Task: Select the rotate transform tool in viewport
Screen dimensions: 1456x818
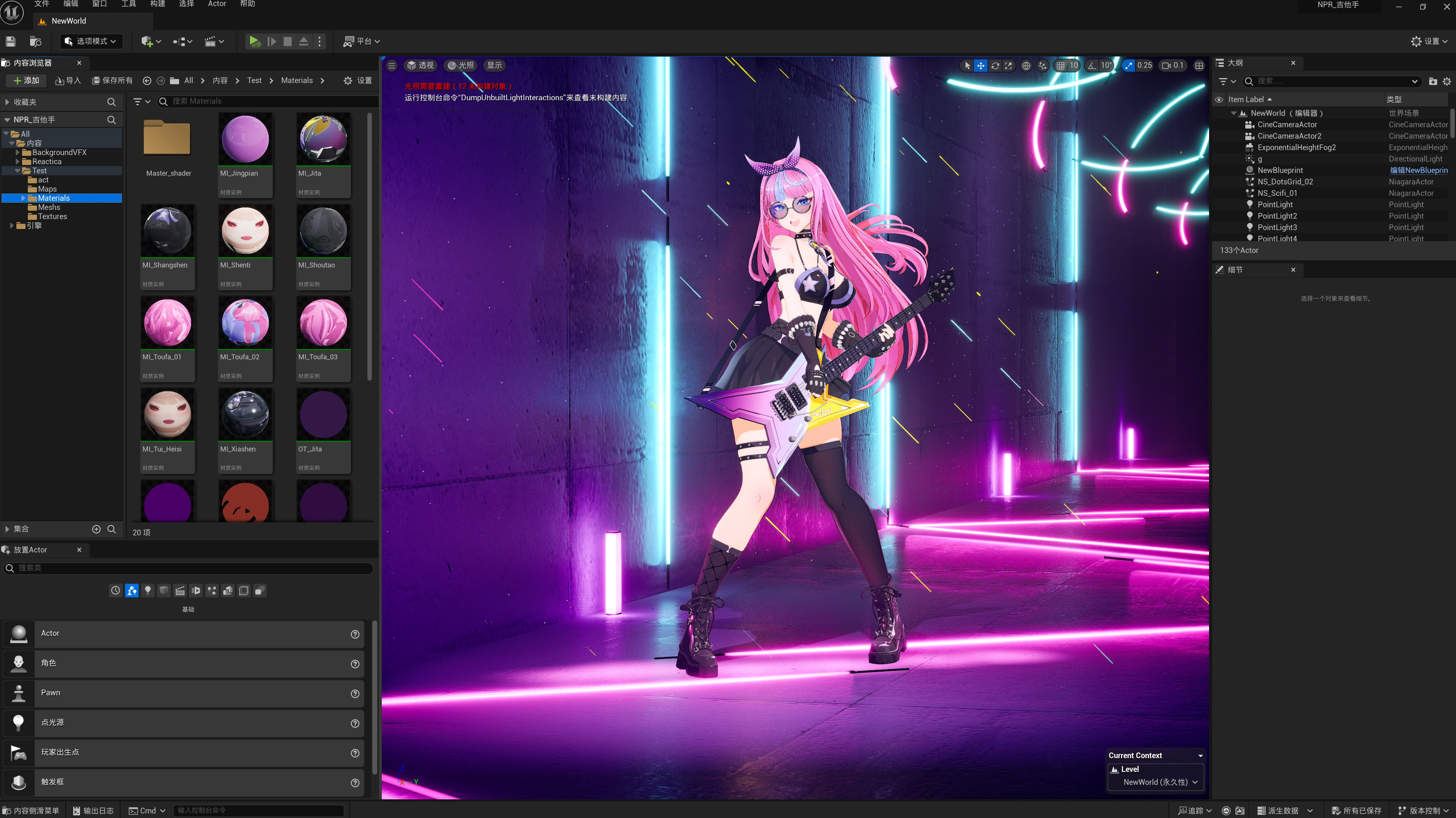Action: 995,66
